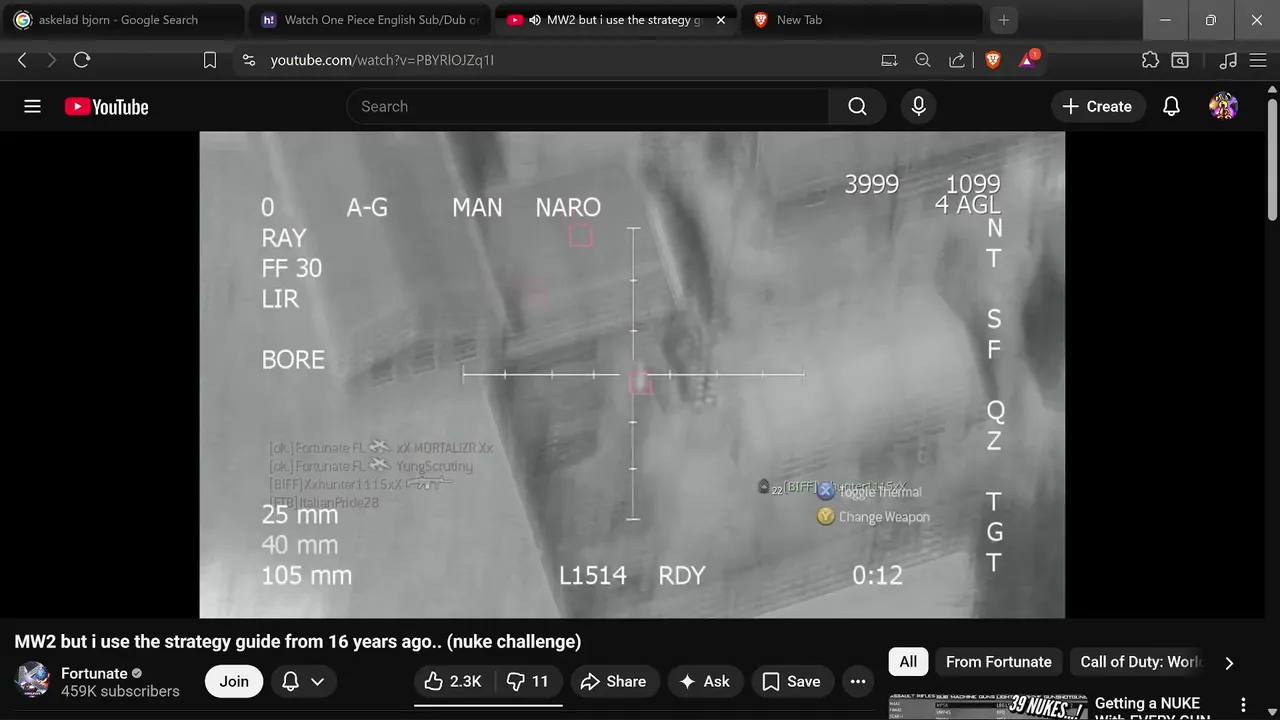Viewport: 1280px width, 720px height.
Task: Open the zoom magnifier in address bar
Action: (x=923, y=60)
